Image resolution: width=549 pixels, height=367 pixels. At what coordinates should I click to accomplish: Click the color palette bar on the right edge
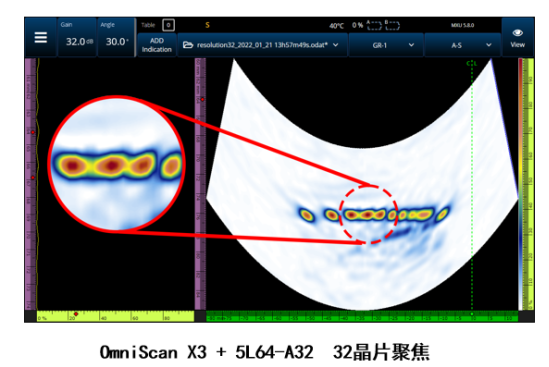coord(521,184)
